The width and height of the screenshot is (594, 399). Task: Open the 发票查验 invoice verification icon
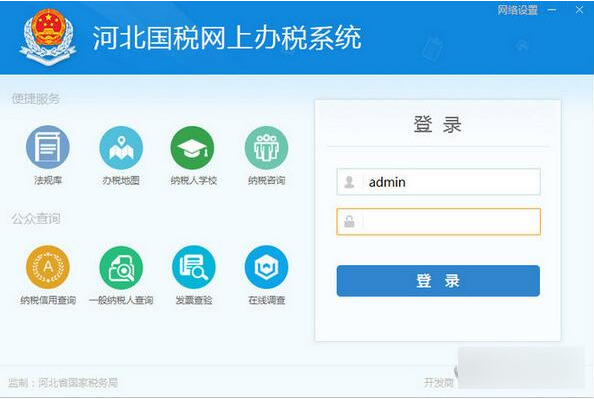[194, 267]
